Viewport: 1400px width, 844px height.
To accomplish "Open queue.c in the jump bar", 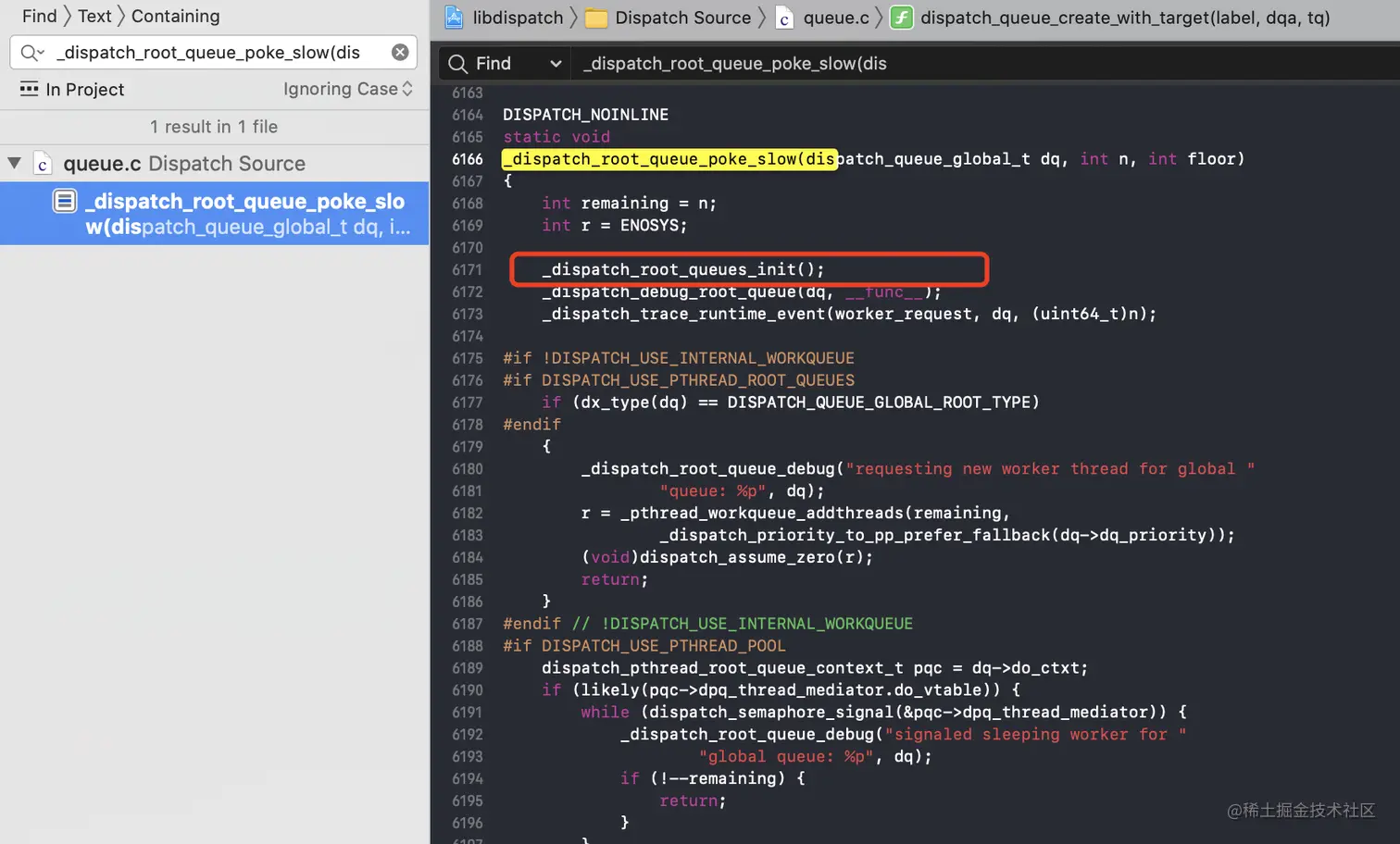I will (835, 18).
